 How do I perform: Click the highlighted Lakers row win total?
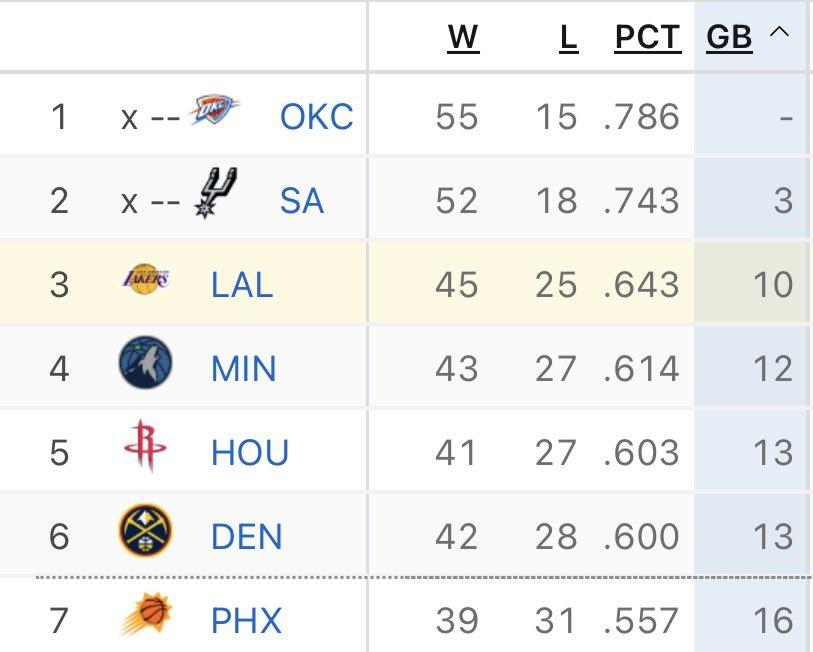[457, 285]
